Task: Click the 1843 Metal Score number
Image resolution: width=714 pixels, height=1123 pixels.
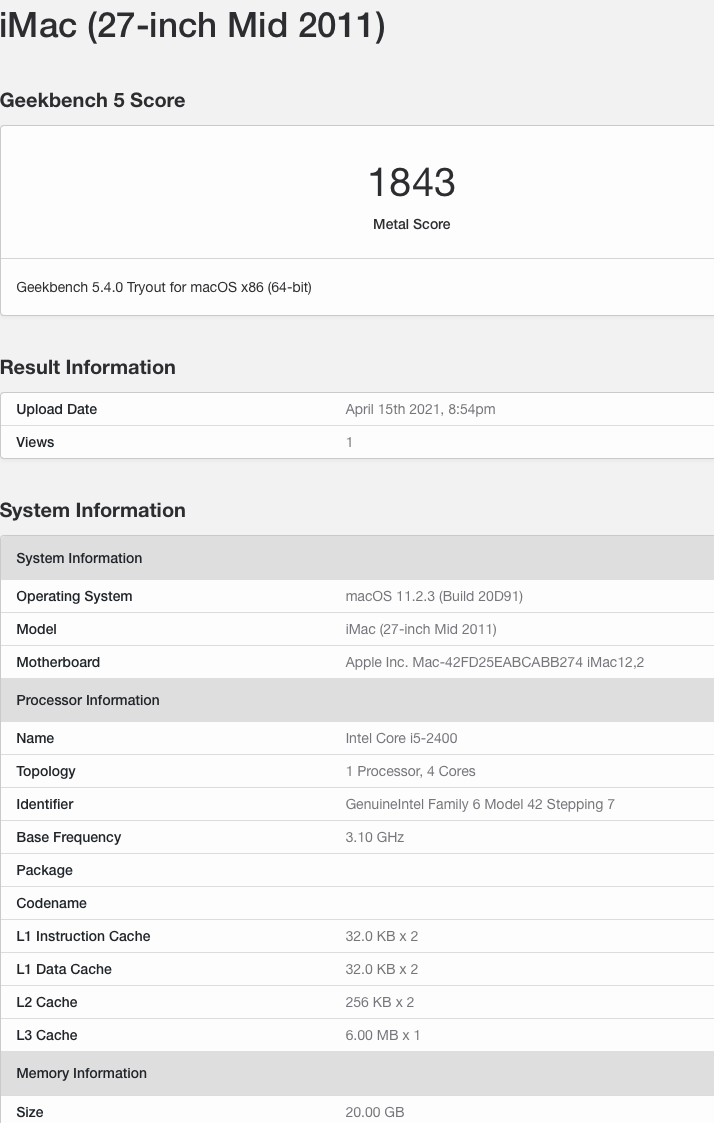Action: pos(411,182)
